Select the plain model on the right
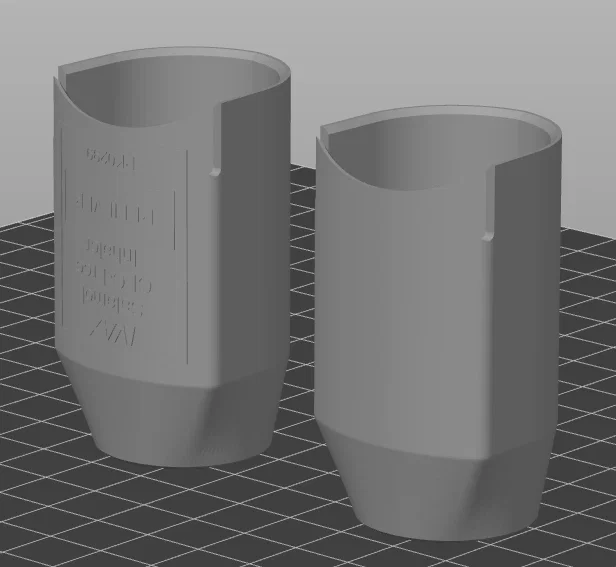The height and width of the screenshot is (567, 616). coord(438,322)
